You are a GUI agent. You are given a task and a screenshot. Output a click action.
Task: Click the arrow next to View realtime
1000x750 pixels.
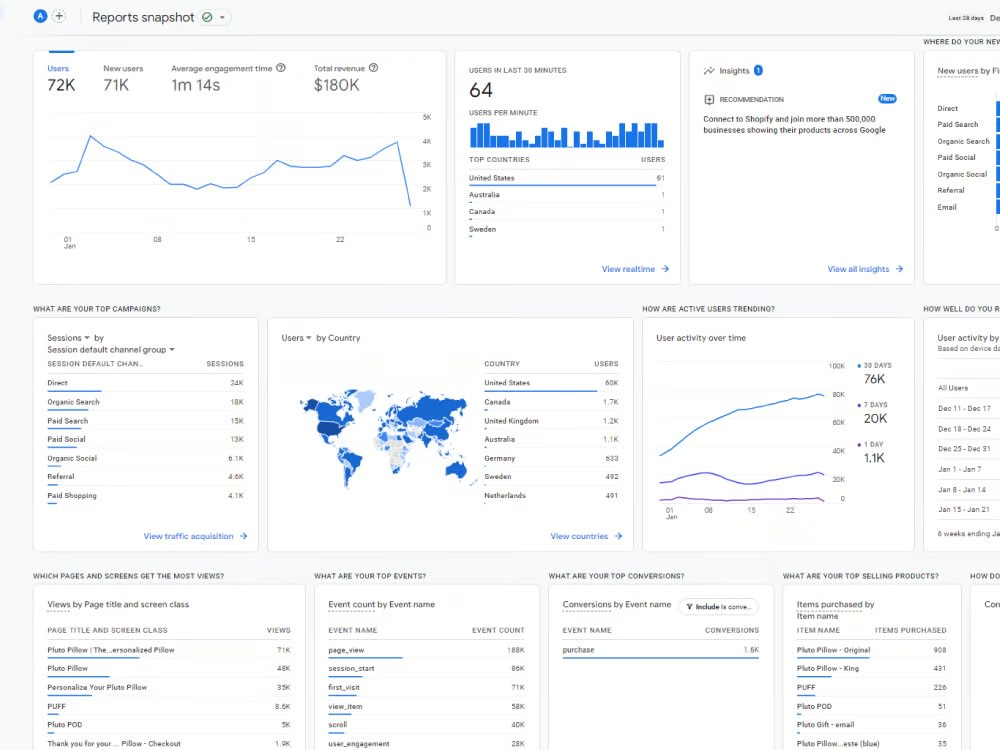point(665,269)
